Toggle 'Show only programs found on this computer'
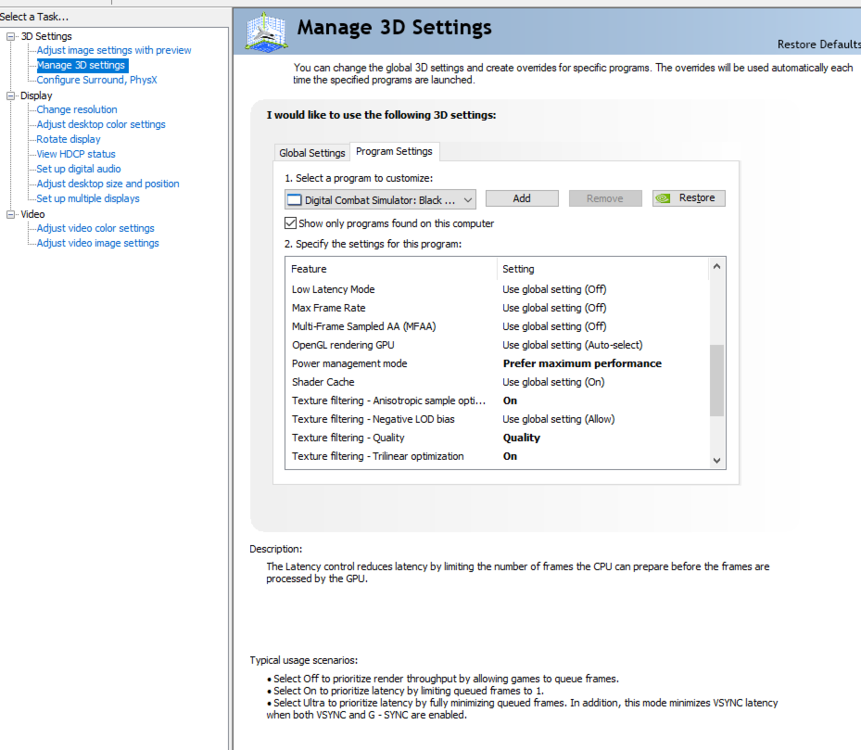The height and width of the screenshot is (750, 861). (x=291, y=223)
